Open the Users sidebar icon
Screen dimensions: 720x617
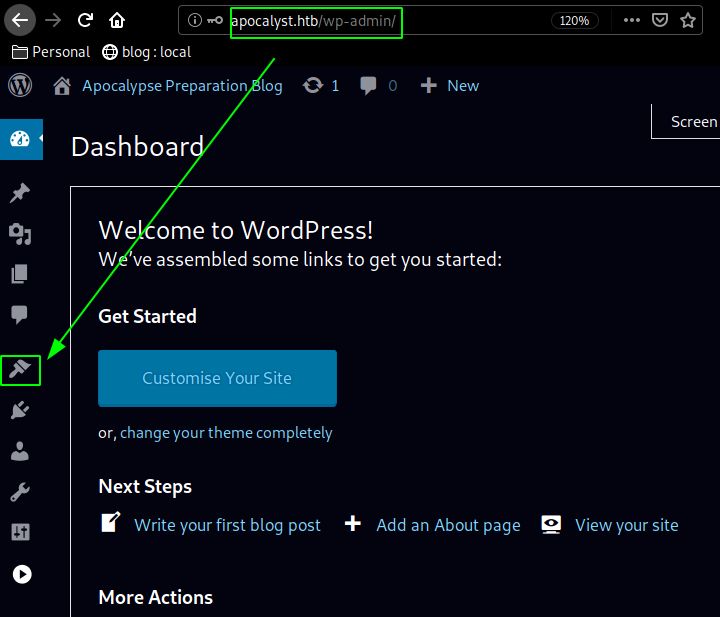click(20, 451)
